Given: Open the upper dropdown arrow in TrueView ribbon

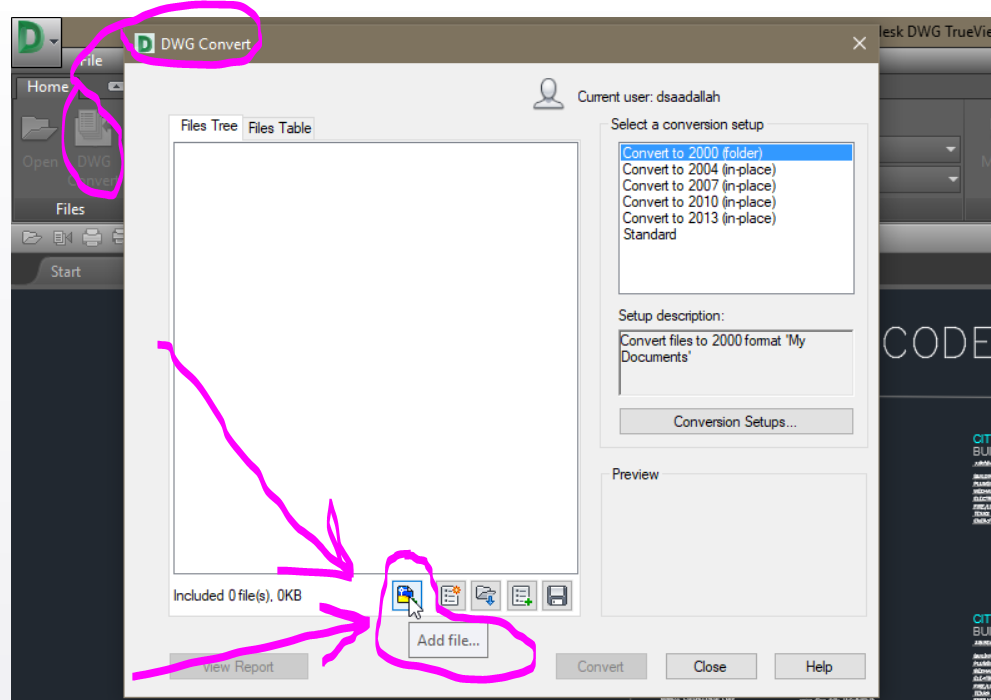Looking at the screenshot, I should pos(950,150).
